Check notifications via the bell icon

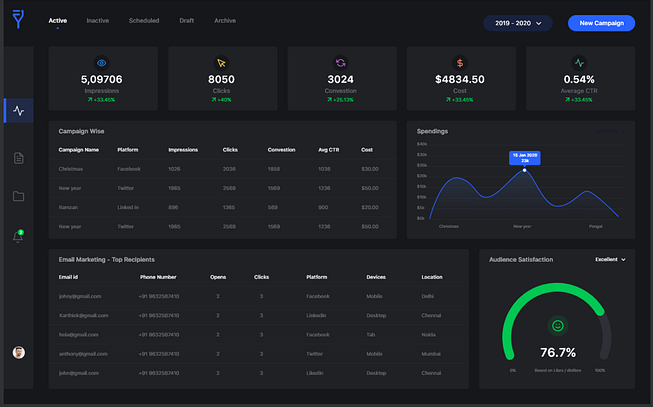[x=18, y=237]
